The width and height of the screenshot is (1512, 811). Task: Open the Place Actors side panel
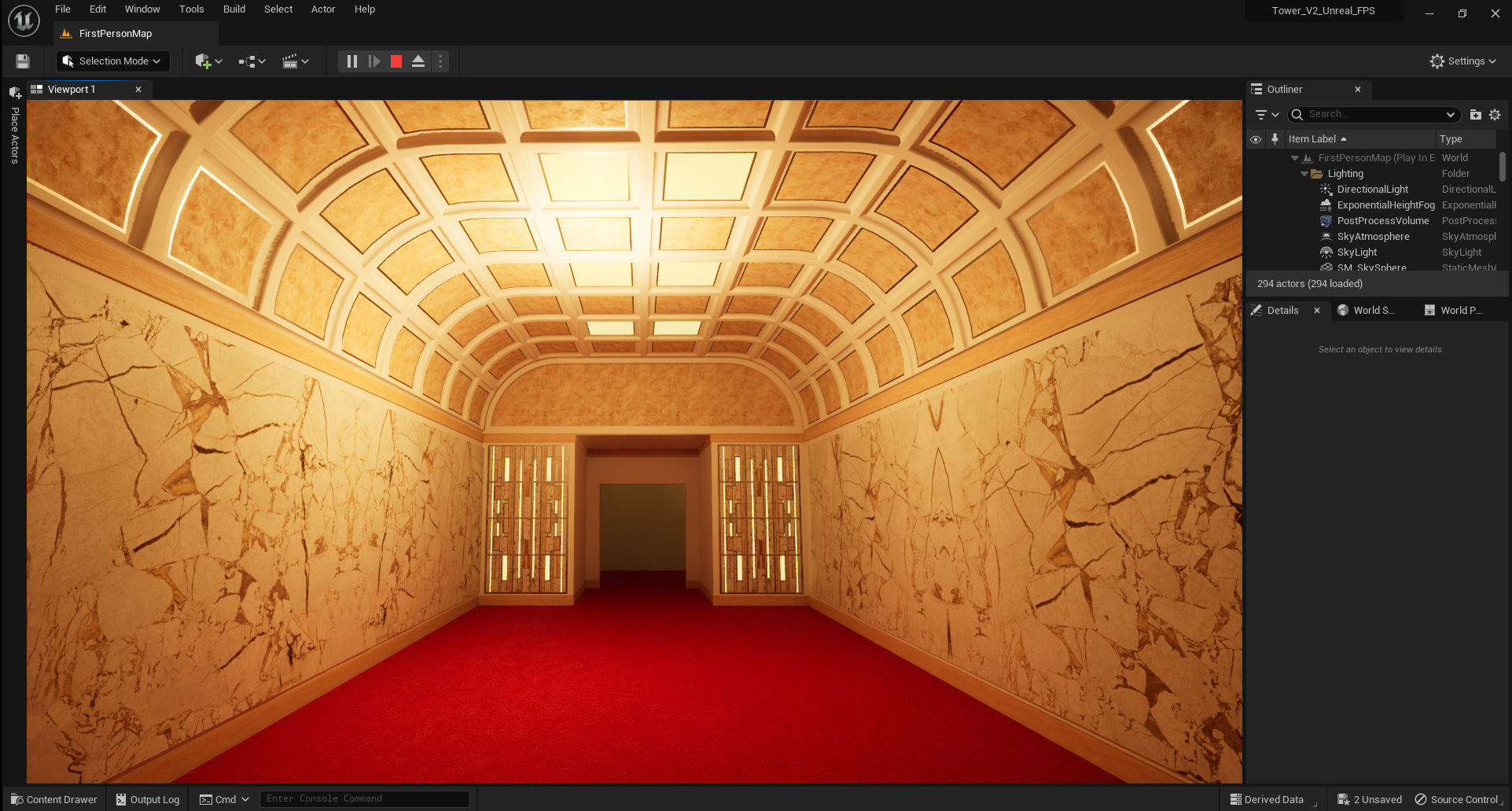14,126
